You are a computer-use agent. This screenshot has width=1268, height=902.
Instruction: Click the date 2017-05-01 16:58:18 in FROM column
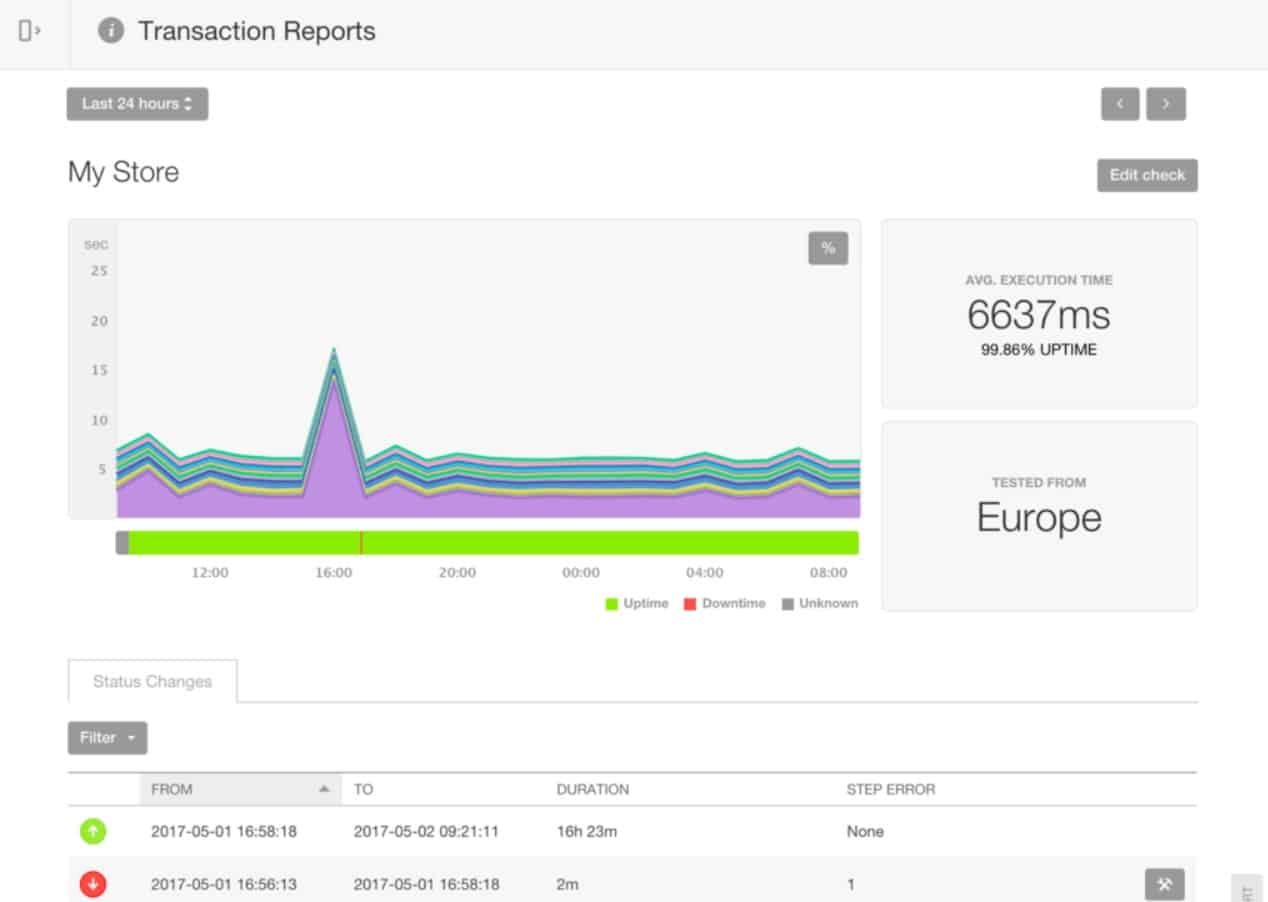click(224, 831)
